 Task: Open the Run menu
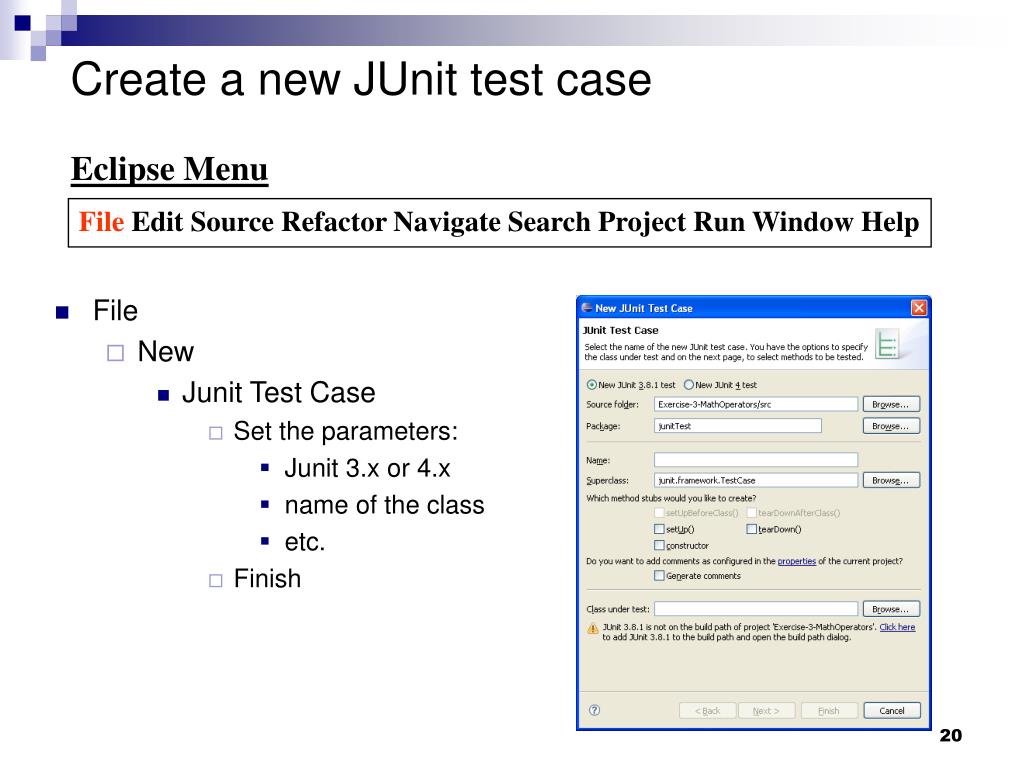pos(719,222)
